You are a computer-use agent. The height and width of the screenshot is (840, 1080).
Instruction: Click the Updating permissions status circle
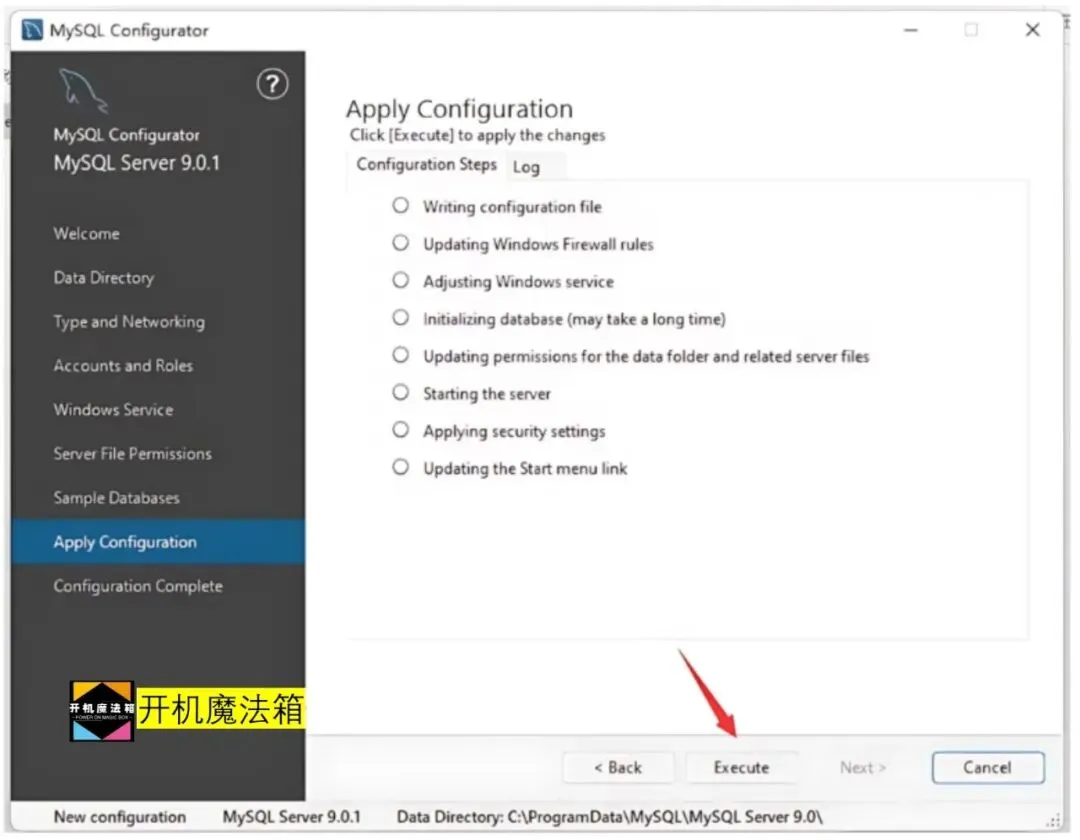coord(400,355)
